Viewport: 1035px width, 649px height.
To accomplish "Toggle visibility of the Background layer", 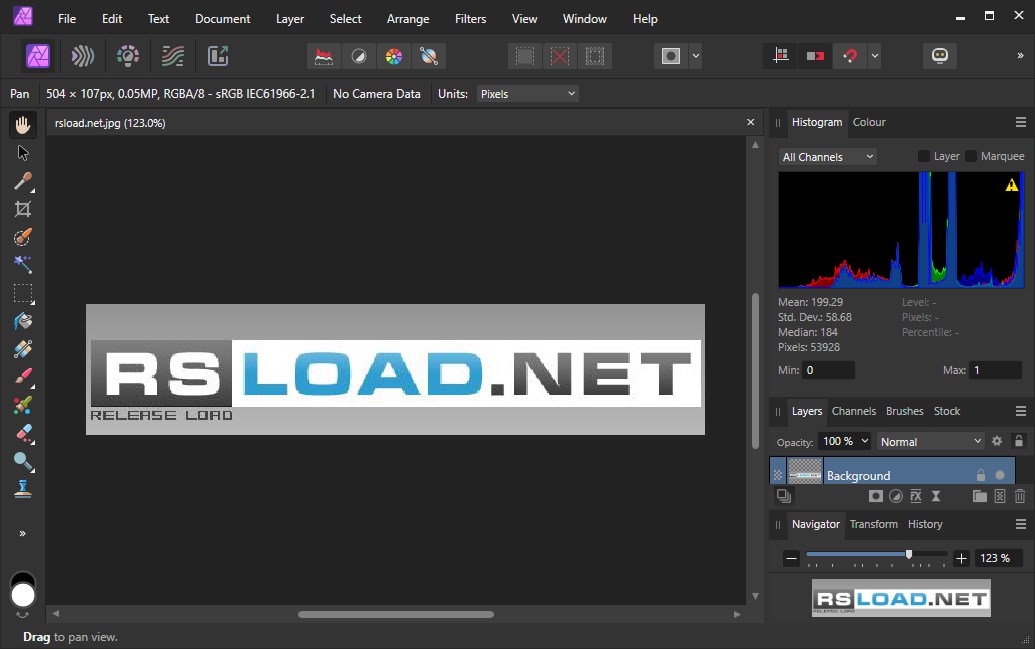I will (x=999, y=475).
